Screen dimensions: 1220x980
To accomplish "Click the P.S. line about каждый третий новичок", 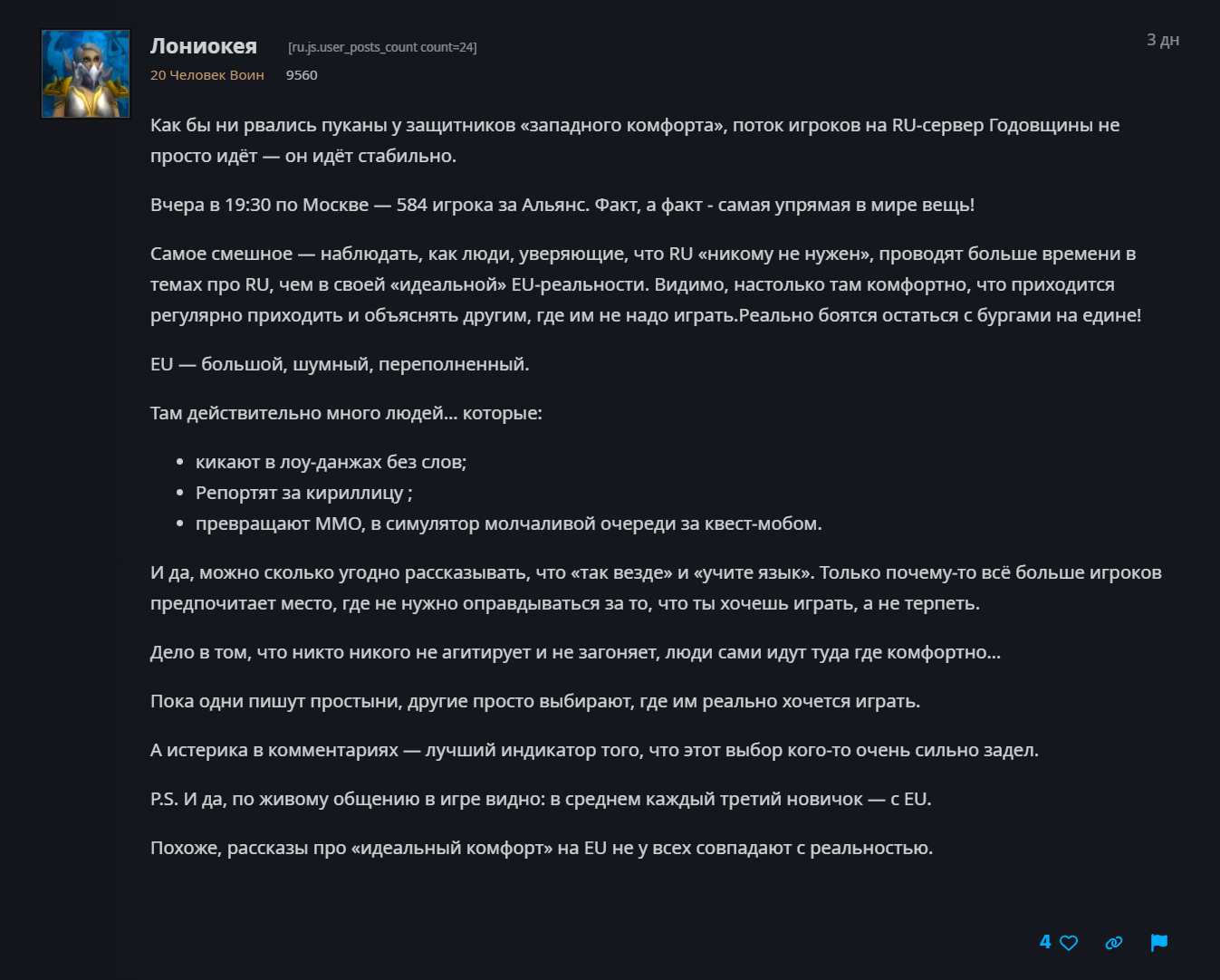I will click(x=541, y=799).
